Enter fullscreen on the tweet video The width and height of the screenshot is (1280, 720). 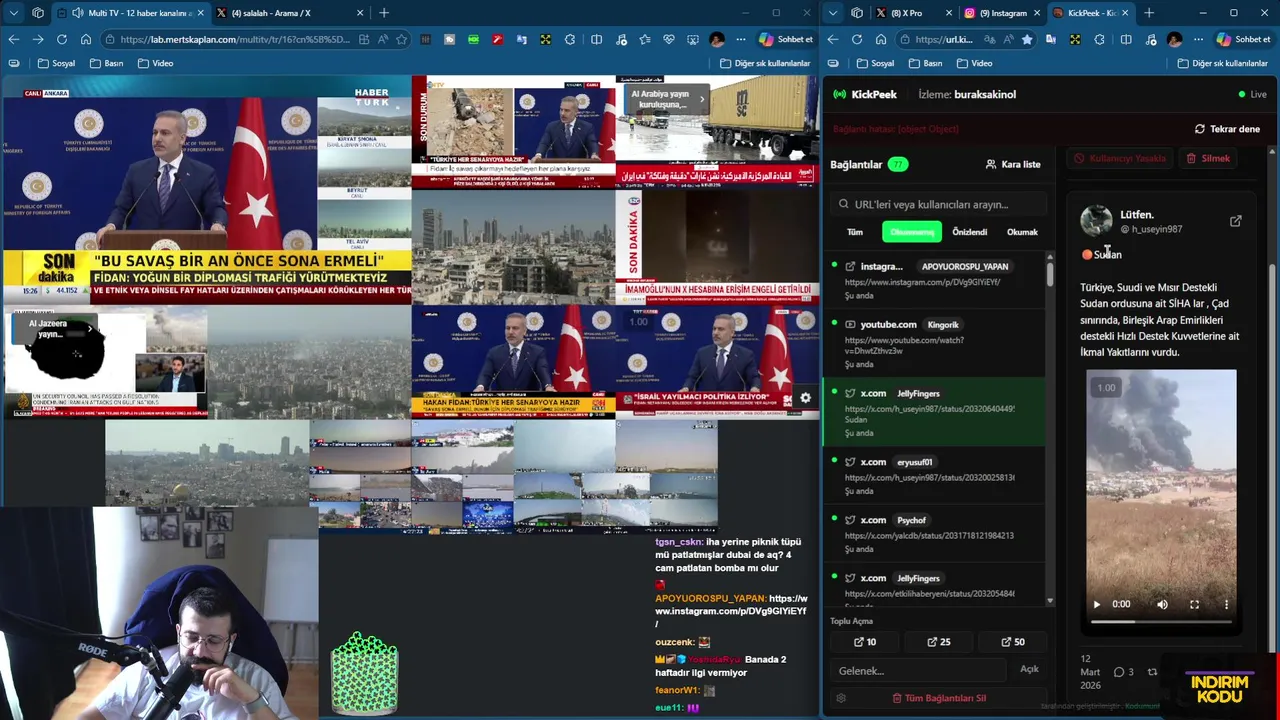click(1194, 604)
